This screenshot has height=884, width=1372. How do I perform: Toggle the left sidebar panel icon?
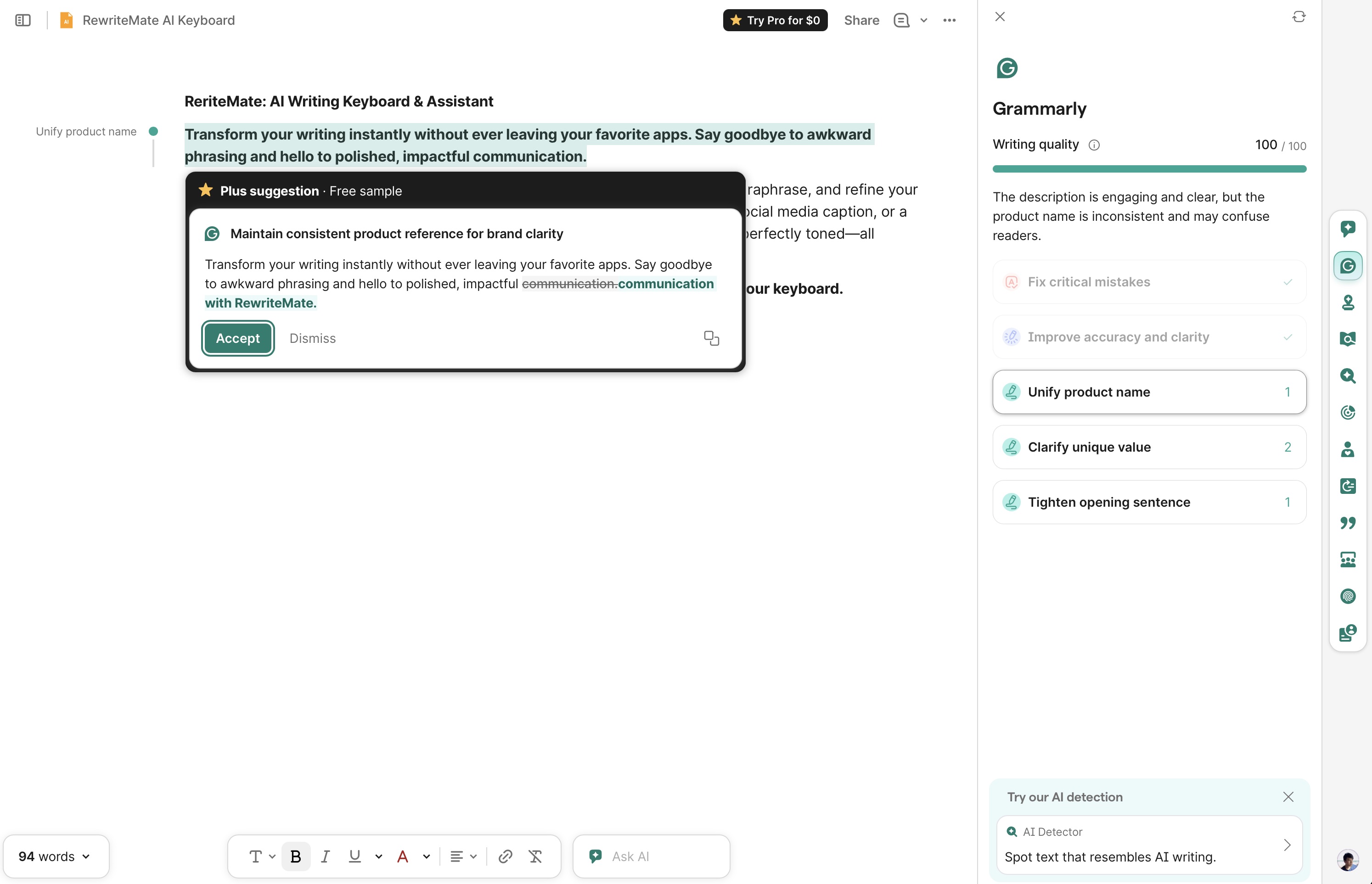click(23, 20)
